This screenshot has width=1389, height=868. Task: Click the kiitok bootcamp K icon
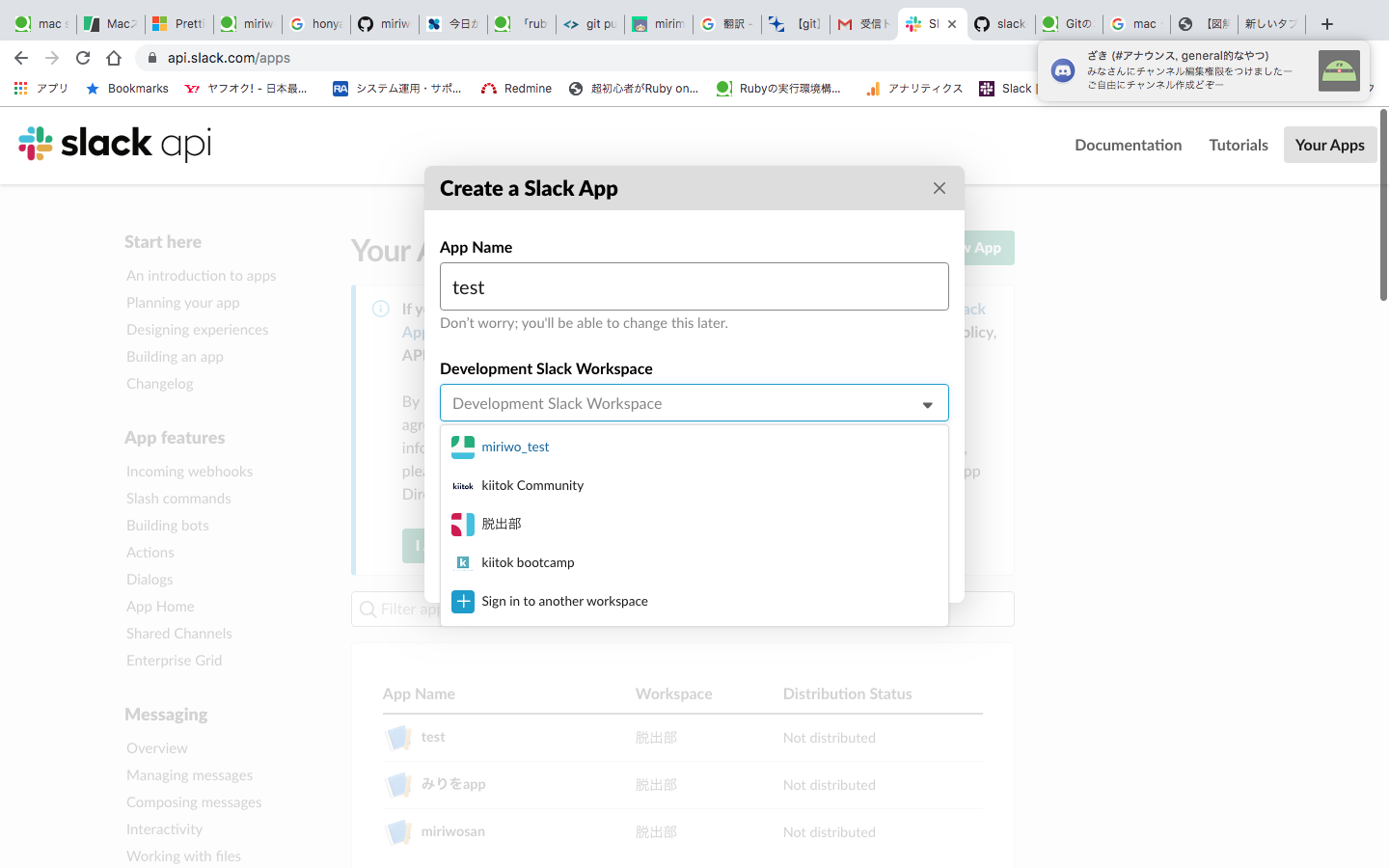(x=463, y=562)
